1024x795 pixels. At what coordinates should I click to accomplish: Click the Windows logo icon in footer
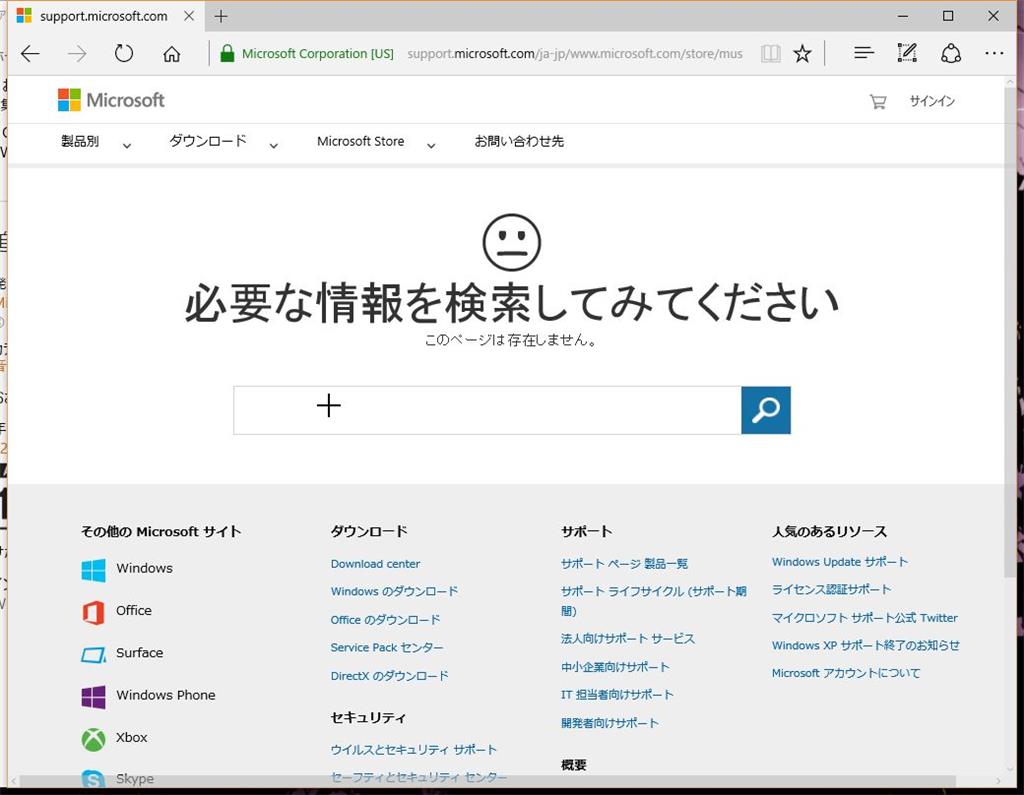point(93,570)
